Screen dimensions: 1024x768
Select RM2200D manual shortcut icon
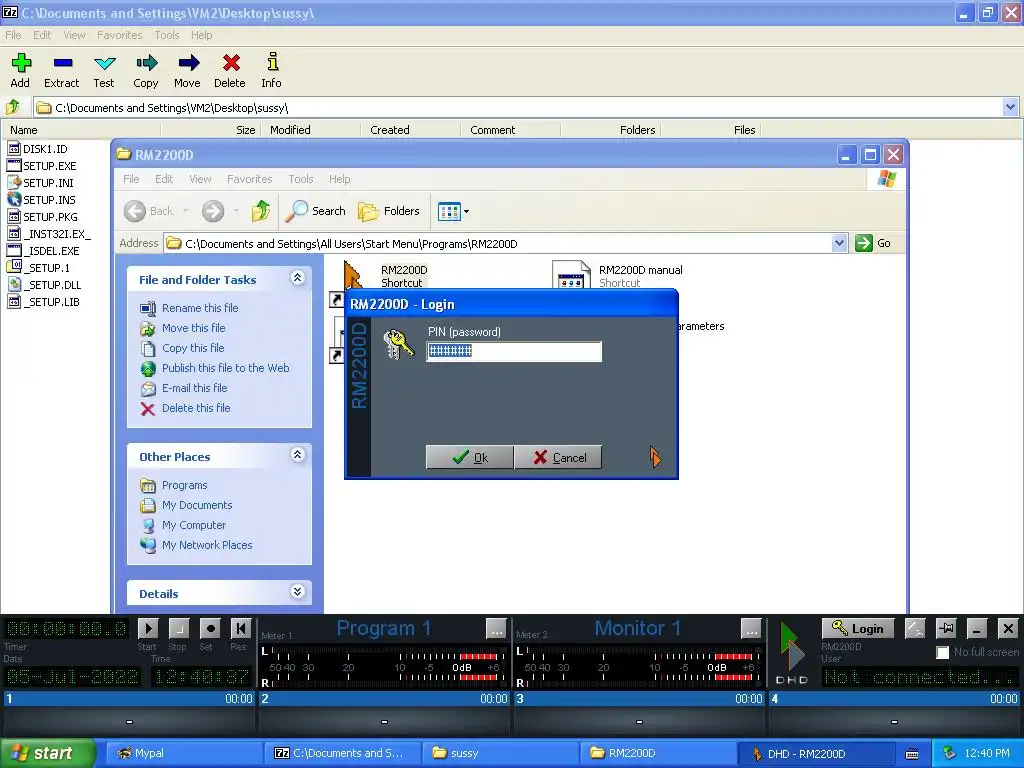coord(571,274)
